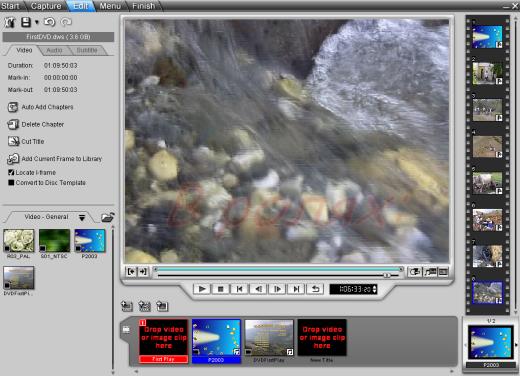The height and width of the screenshot is (376, 520).
Task: Open the Save options dropdown arrow
Action: 37,22
